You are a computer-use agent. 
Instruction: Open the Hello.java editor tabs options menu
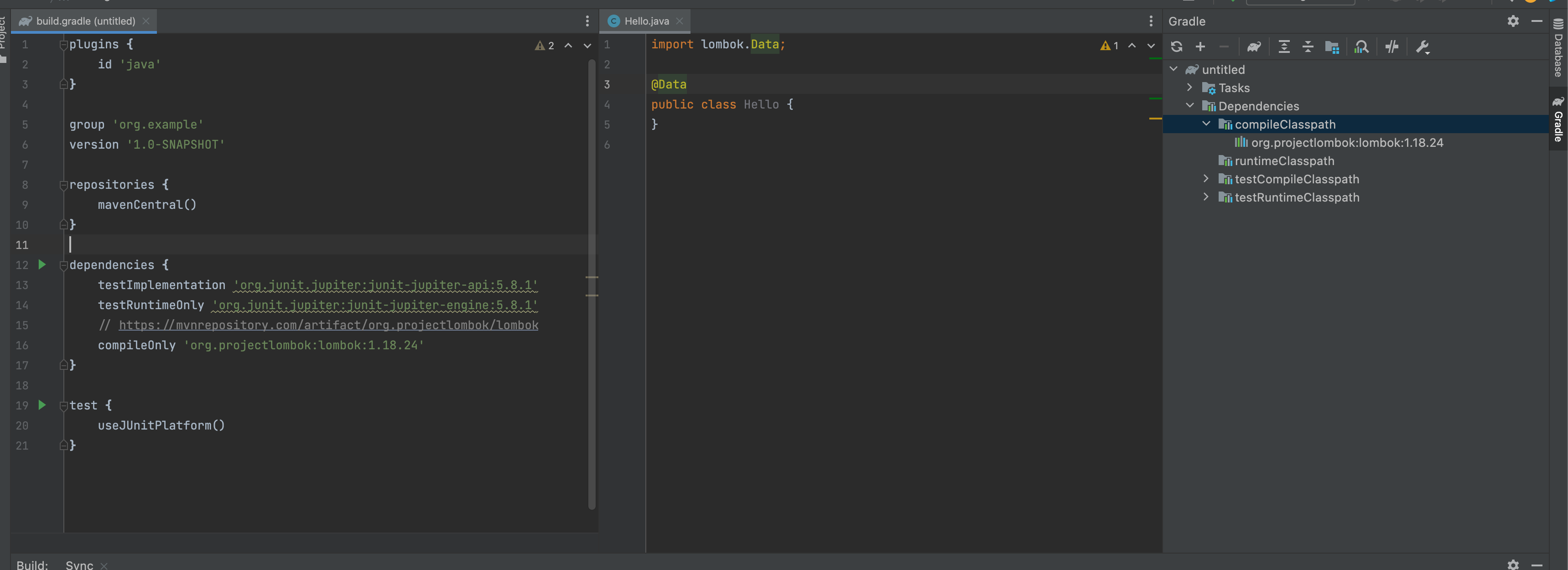click(1150, 21)
